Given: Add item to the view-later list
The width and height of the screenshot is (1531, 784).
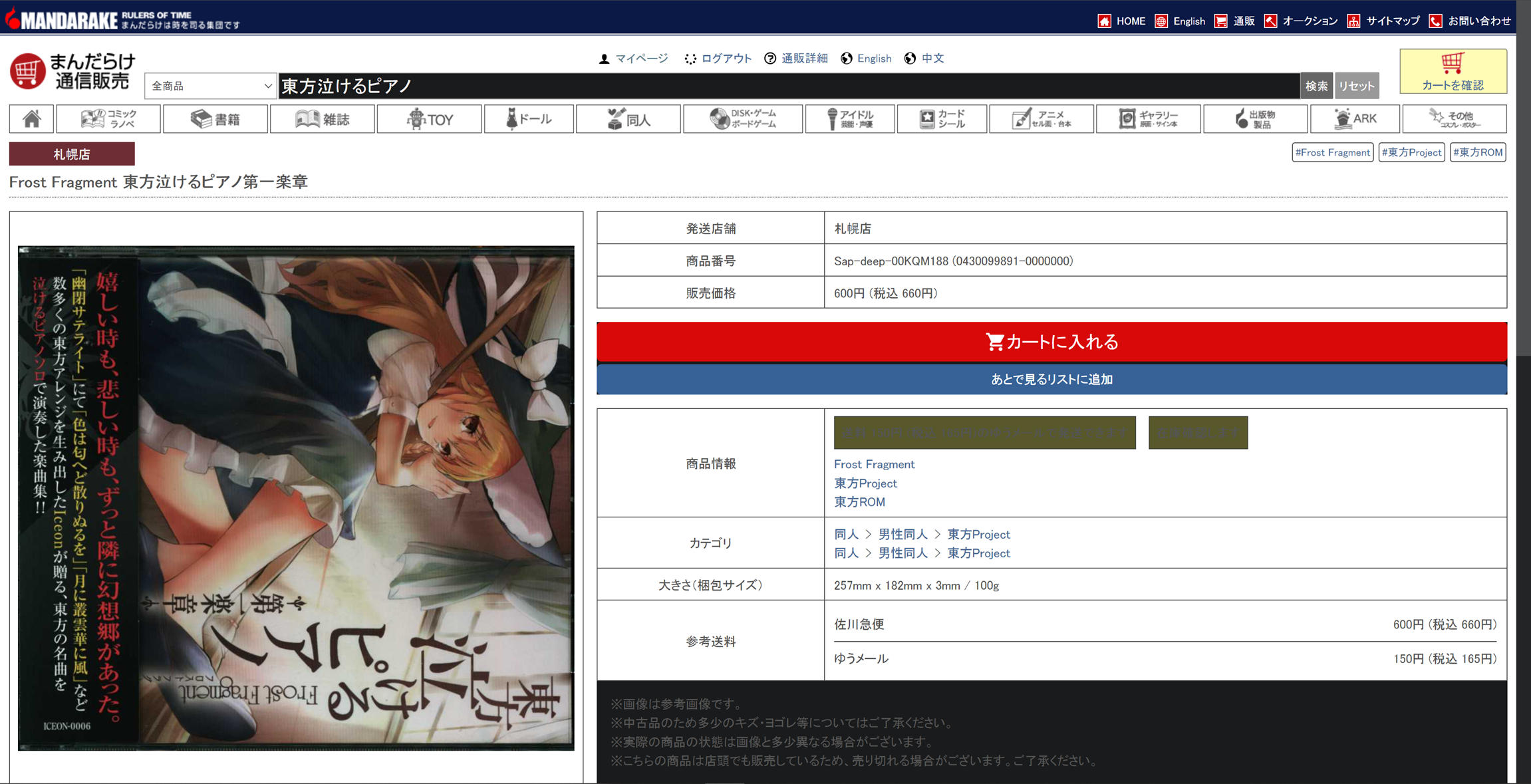Looking at the screenshot, I should (1051, 379).
